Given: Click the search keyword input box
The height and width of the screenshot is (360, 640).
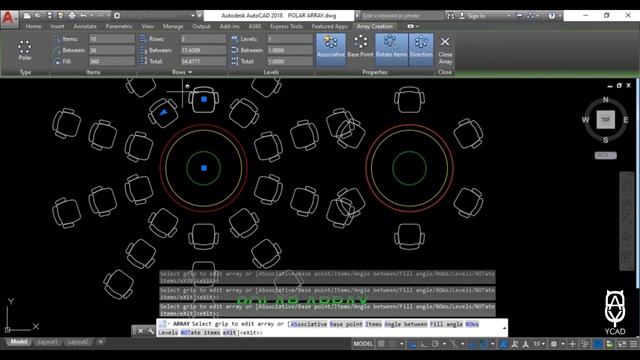Looking at the screenshot, I should point(402,16).
